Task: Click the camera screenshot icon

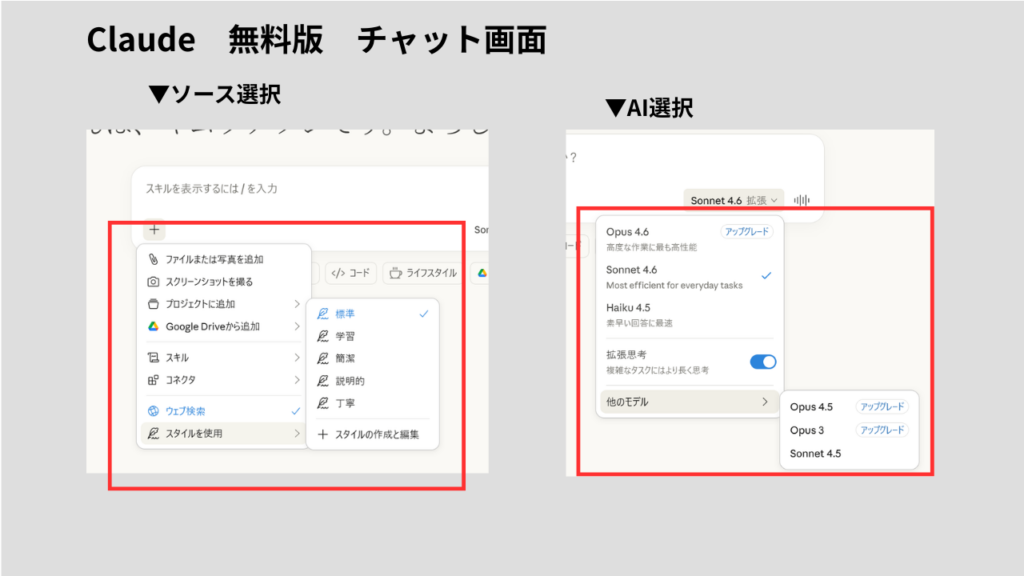Action: tap(154, 282)
